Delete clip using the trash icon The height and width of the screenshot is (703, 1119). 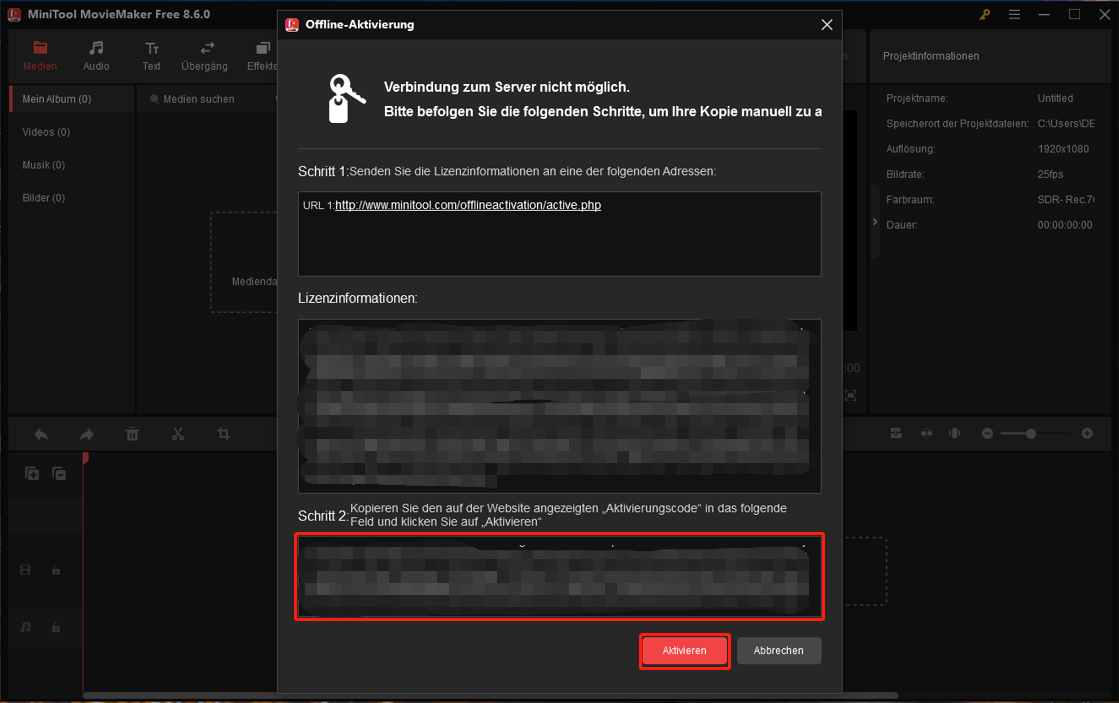[133, 433]
